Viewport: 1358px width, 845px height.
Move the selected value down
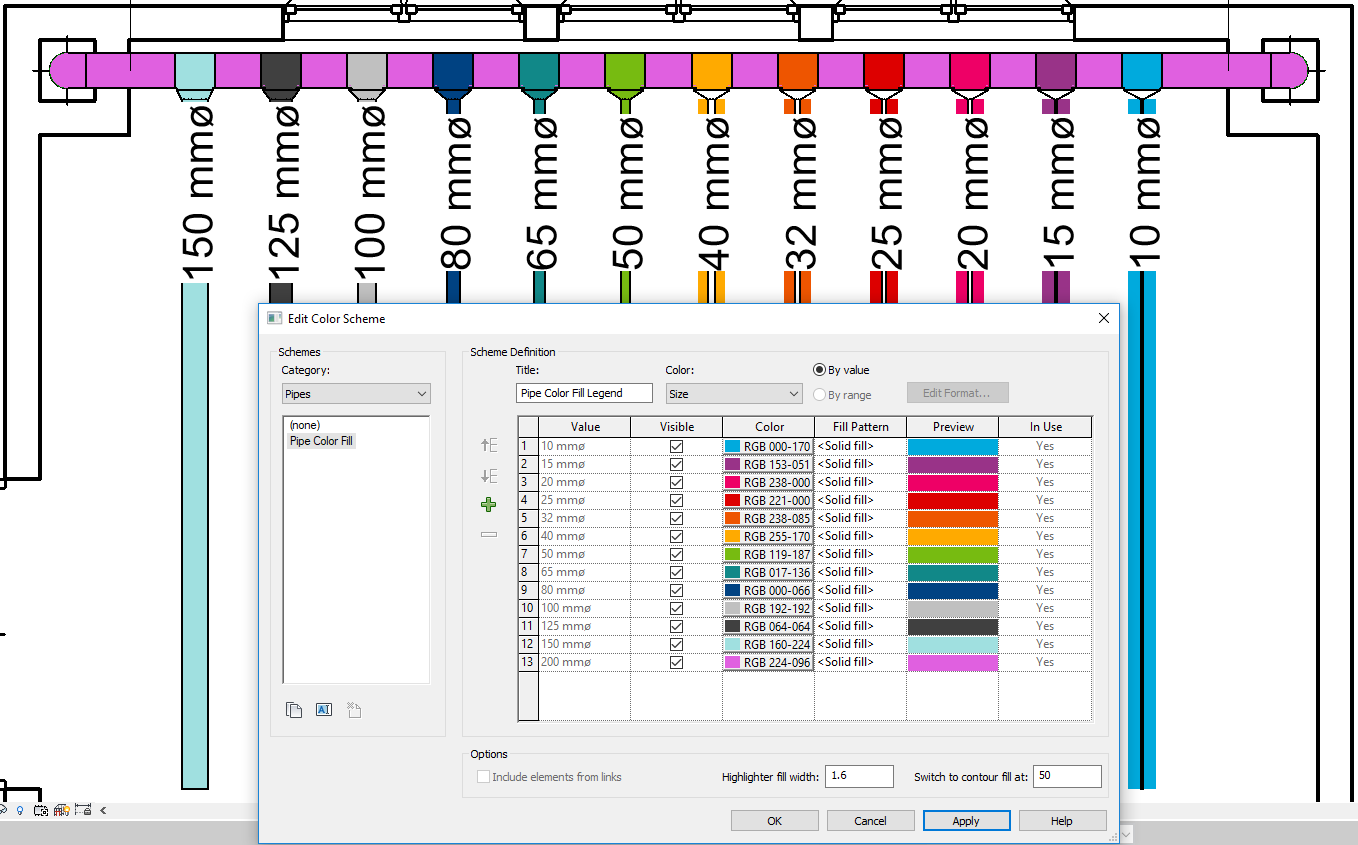pyautogui.click(x=489, y=474)
